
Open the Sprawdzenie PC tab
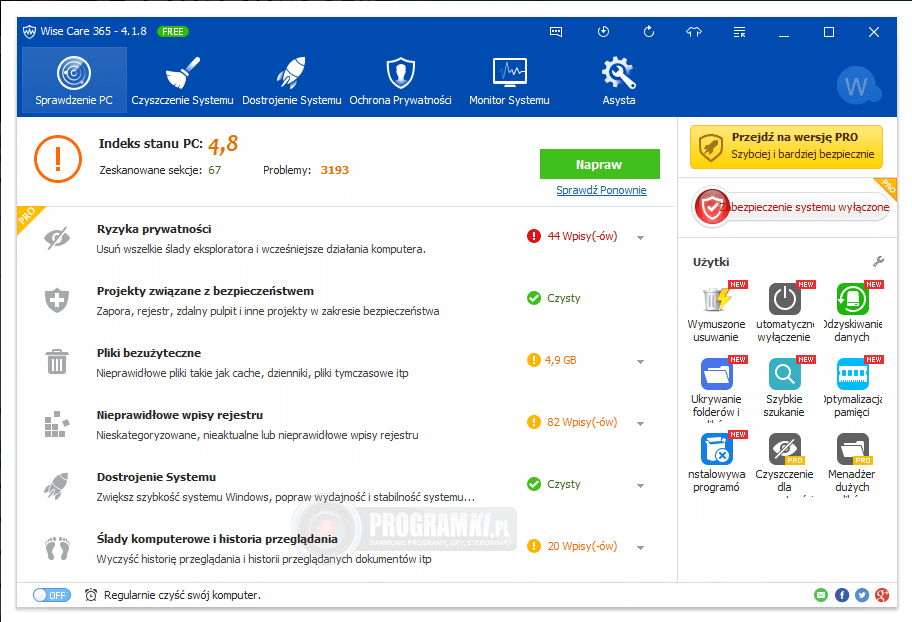(x=74, y=80)
